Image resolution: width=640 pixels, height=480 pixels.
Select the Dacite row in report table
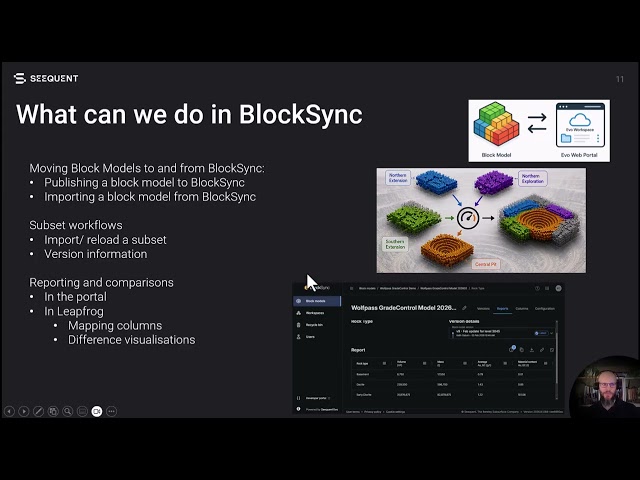[x=452, y=384]
